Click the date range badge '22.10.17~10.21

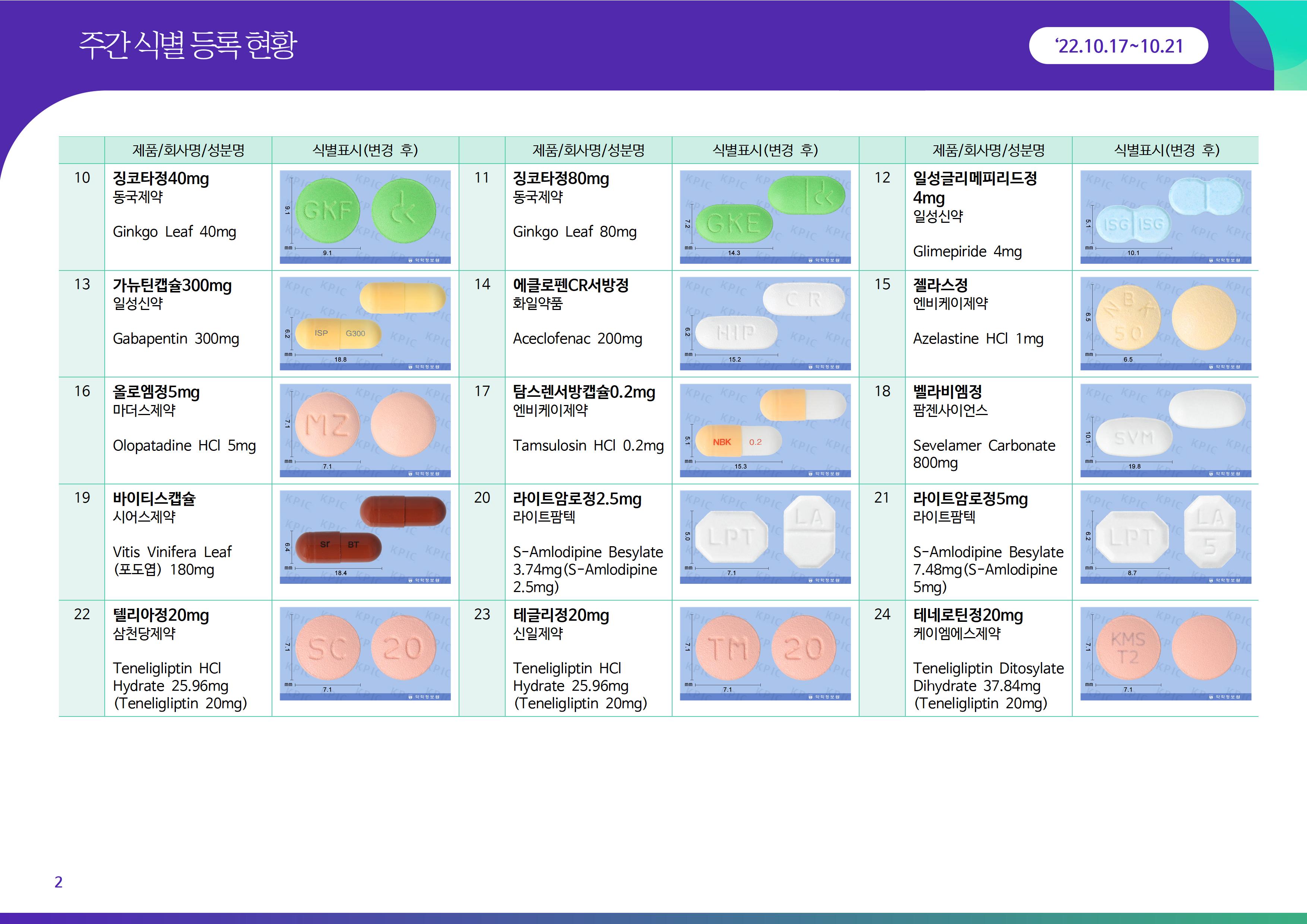click(x=1118, y=45)
